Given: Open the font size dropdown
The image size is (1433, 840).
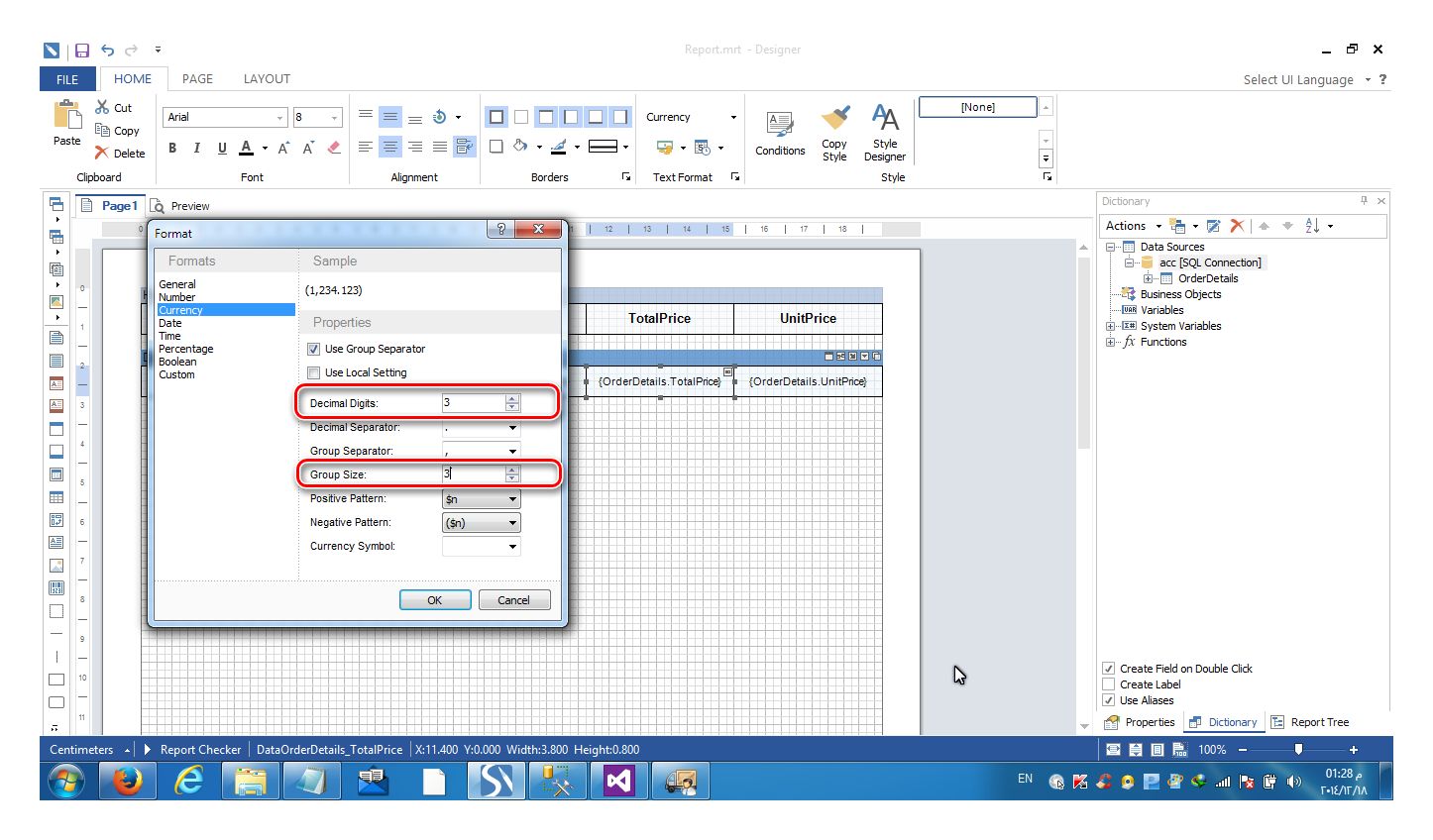Looking at the screenshot, I should (x=334, y=118).
